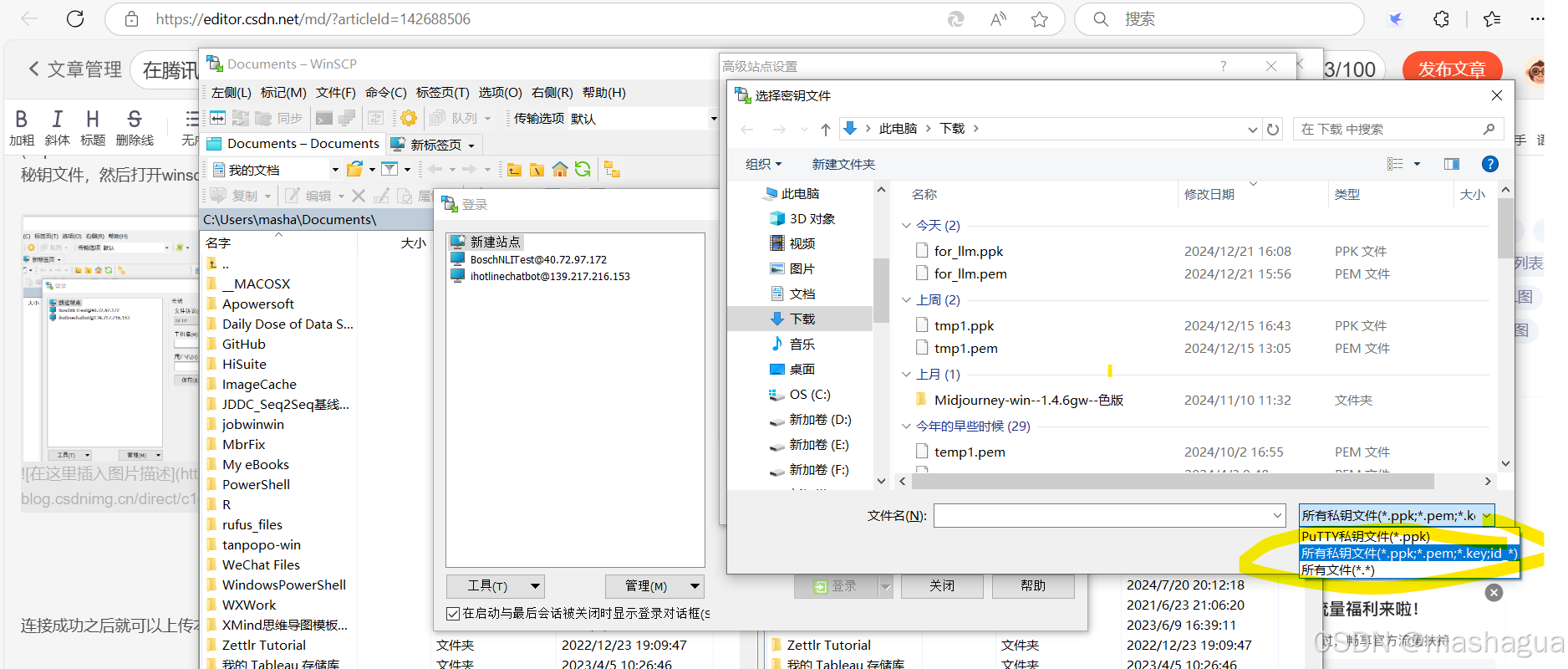
Task: Open the 选项(O) menu in WinSCP
Action: (500, 93)
